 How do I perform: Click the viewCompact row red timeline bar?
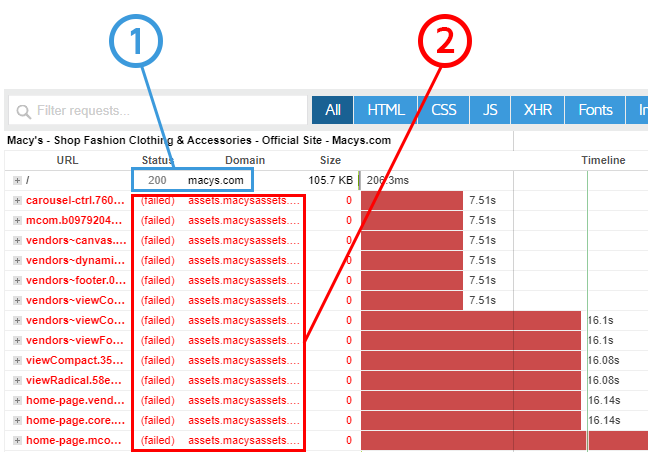click(471, 360)
